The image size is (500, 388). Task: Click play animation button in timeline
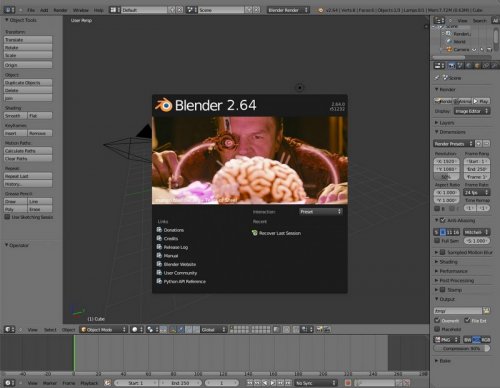[273, 383]
